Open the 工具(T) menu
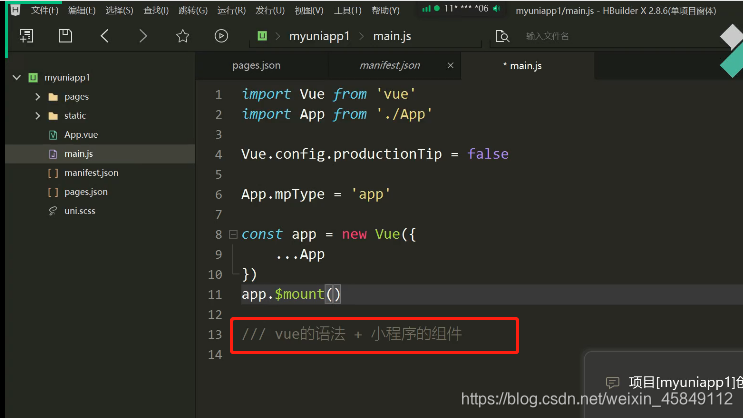 (347, 10)
